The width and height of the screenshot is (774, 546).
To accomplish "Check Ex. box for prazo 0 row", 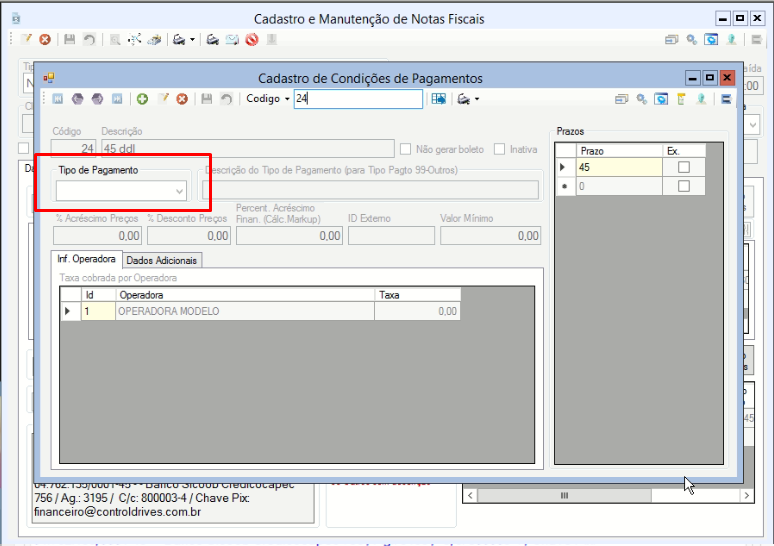I will pos(684,186).
